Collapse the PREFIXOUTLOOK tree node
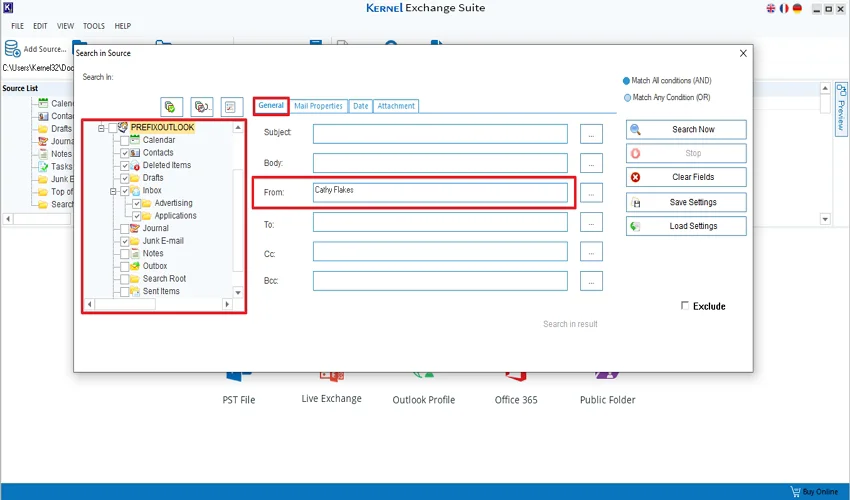This screenshot has height=500, width=850. click(101, 128)
